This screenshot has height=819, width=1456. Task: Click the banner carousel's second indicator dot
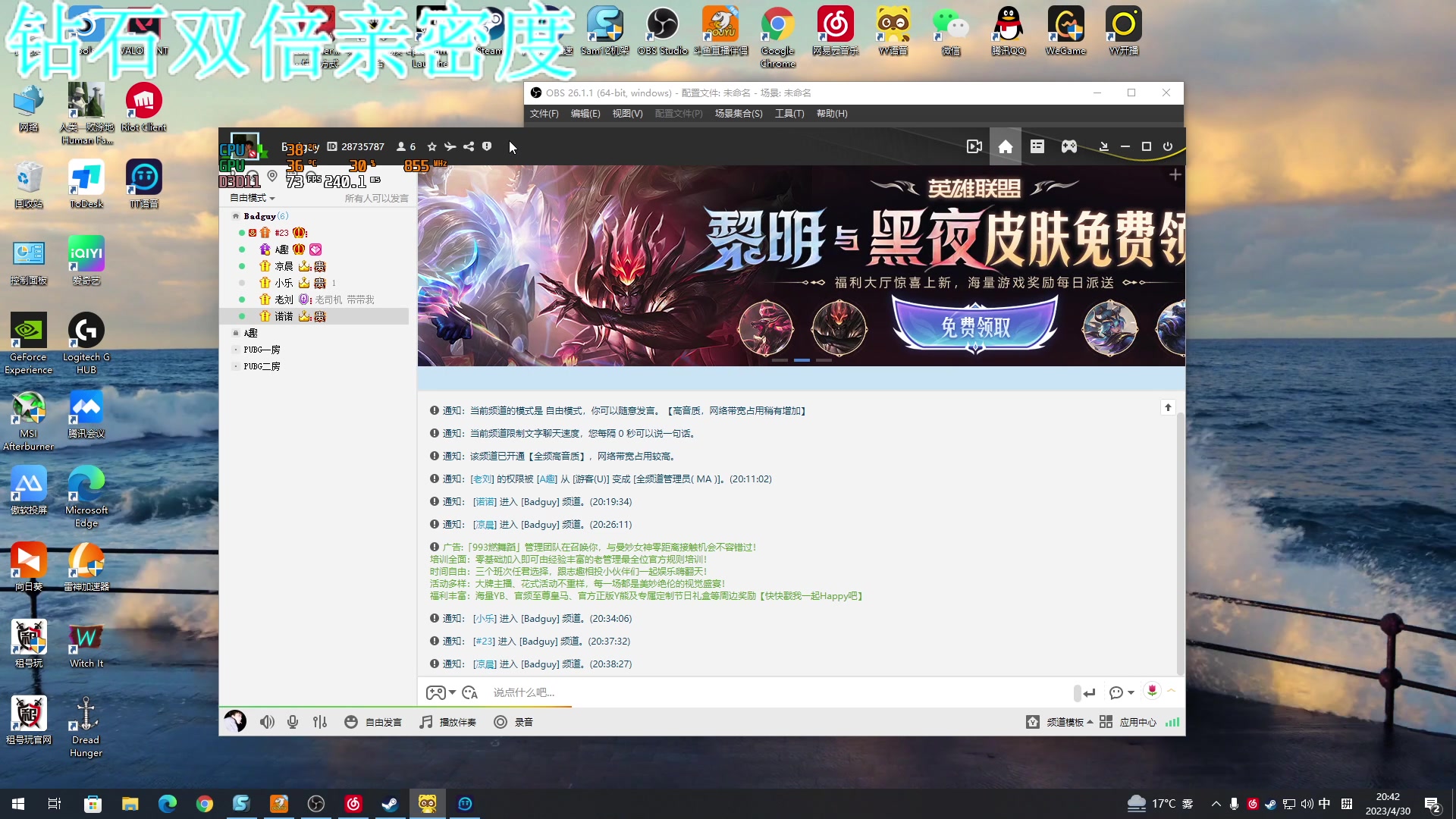point(802,360)
